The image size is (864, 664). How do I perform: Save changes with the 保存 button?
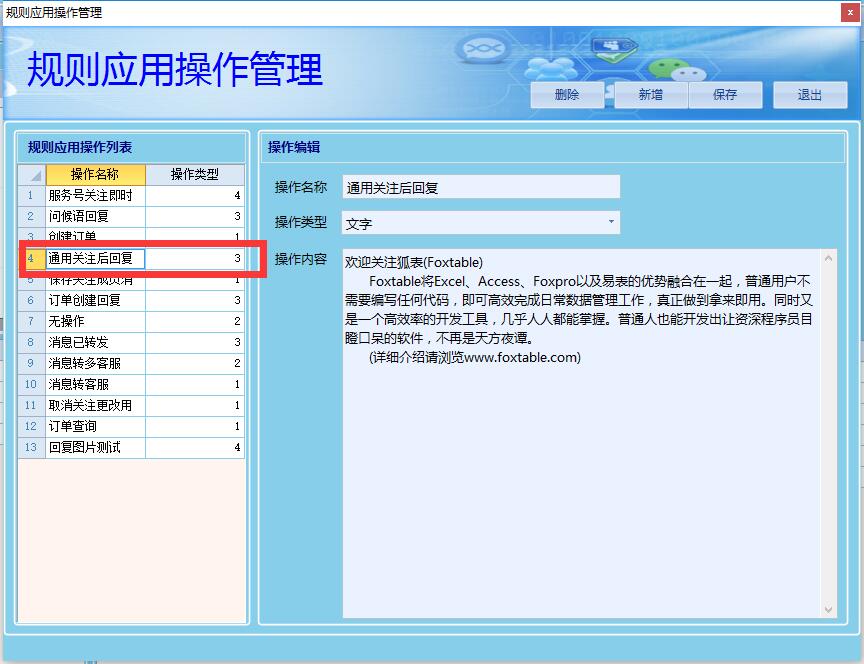(725, 95)
